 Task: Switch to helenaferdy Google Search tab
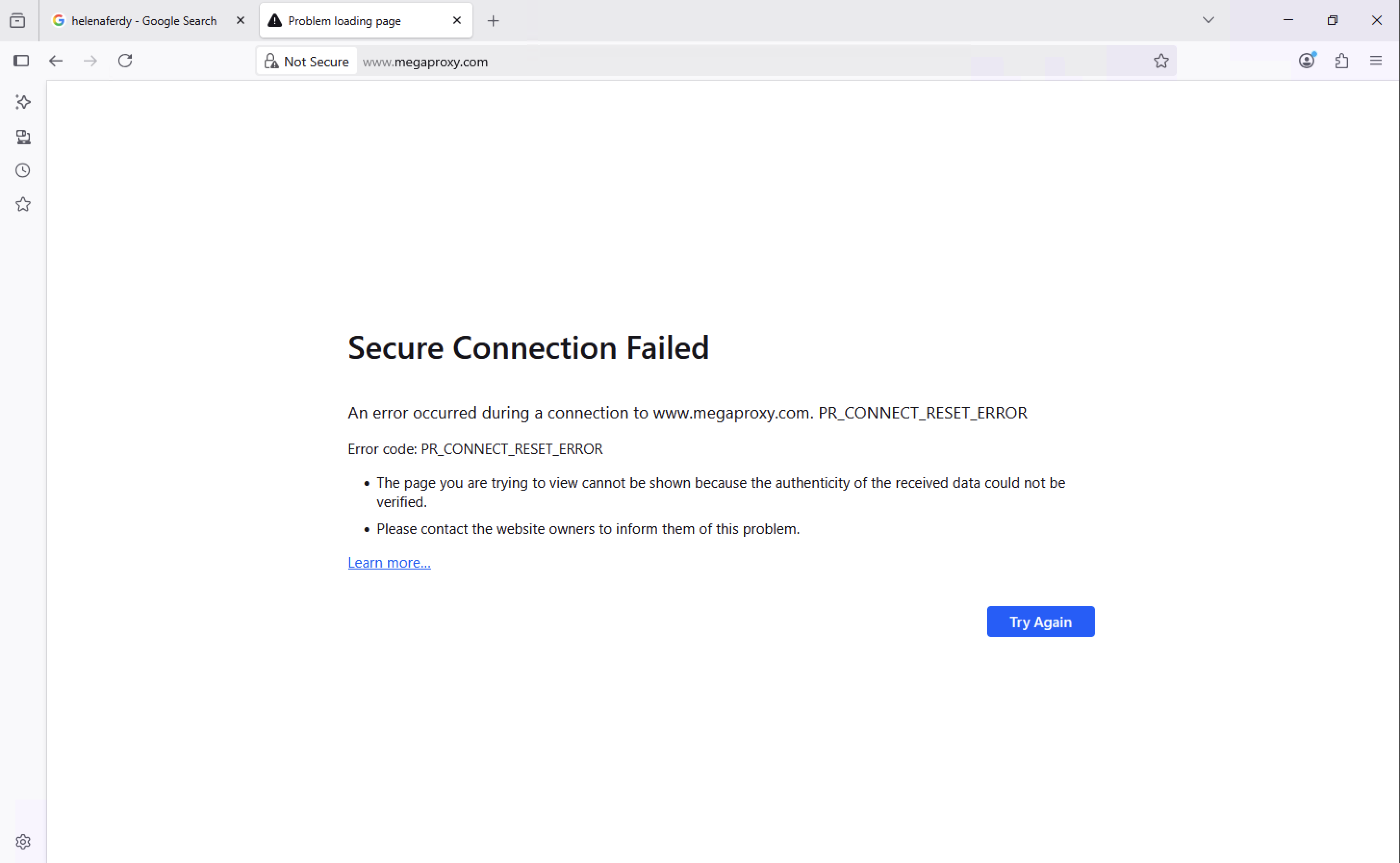(x=143, y=21)
